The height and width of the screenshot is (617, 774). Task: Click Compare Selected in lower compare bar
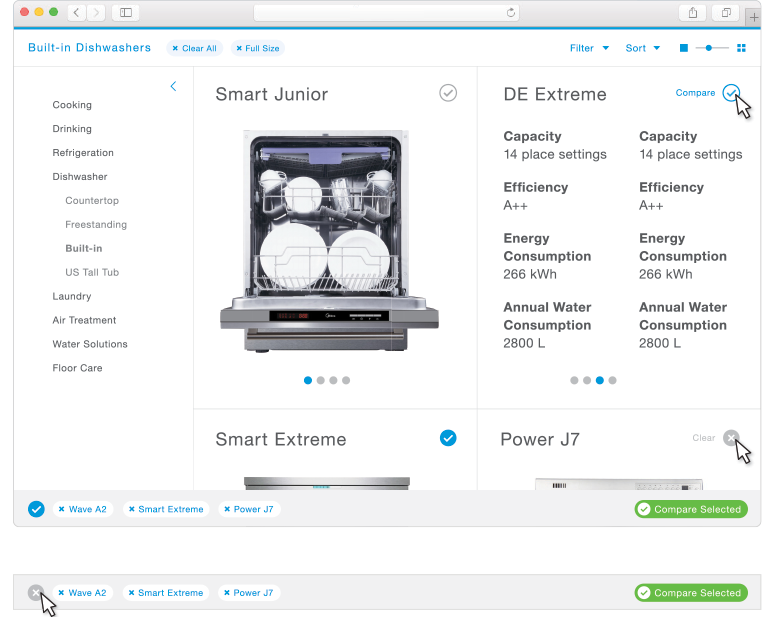[x=691, y=592]
